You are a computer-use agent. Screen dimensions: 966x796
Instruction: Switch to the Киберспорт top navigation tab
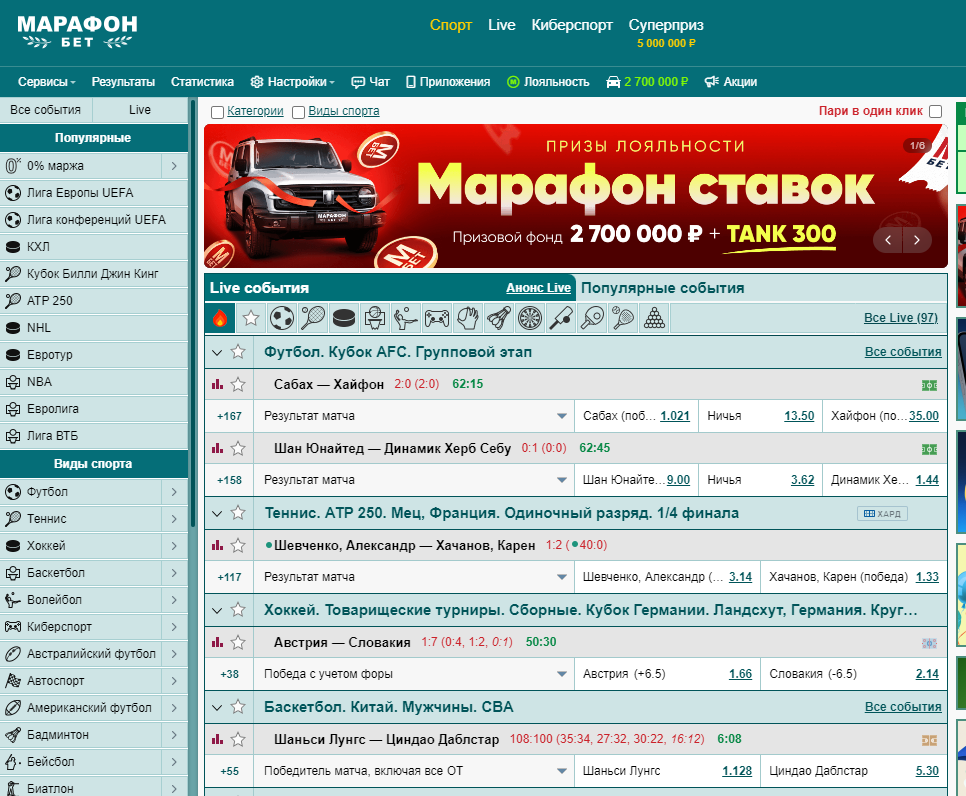tap(572, 25)
